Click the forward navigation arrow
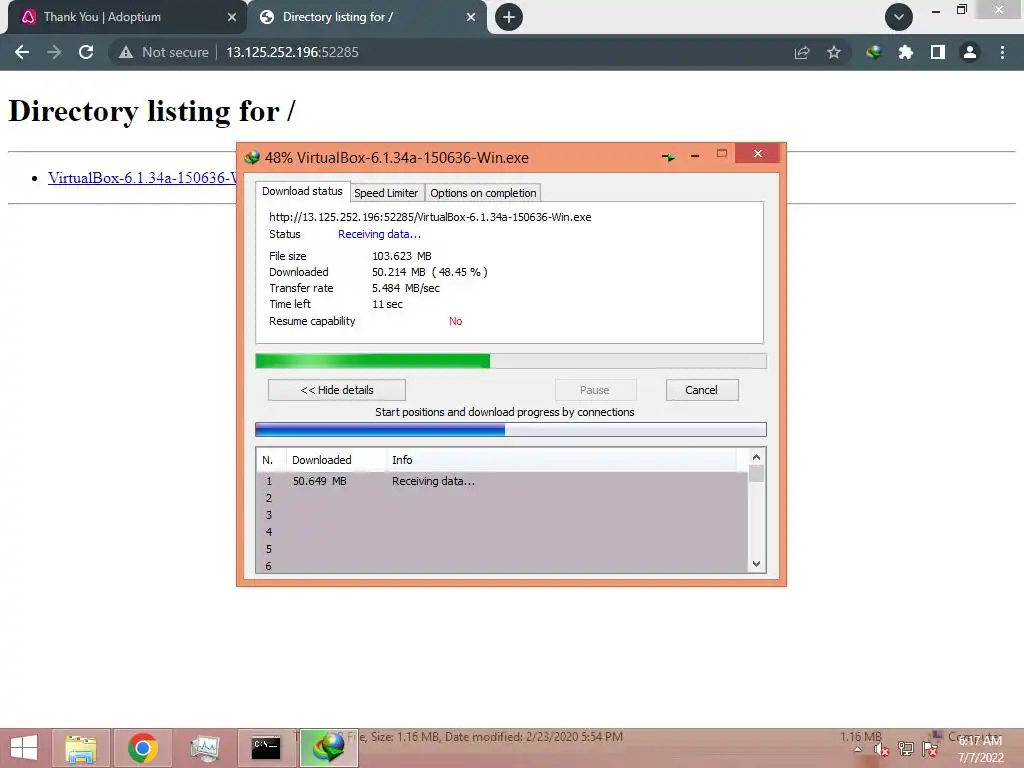 [54, 52]
